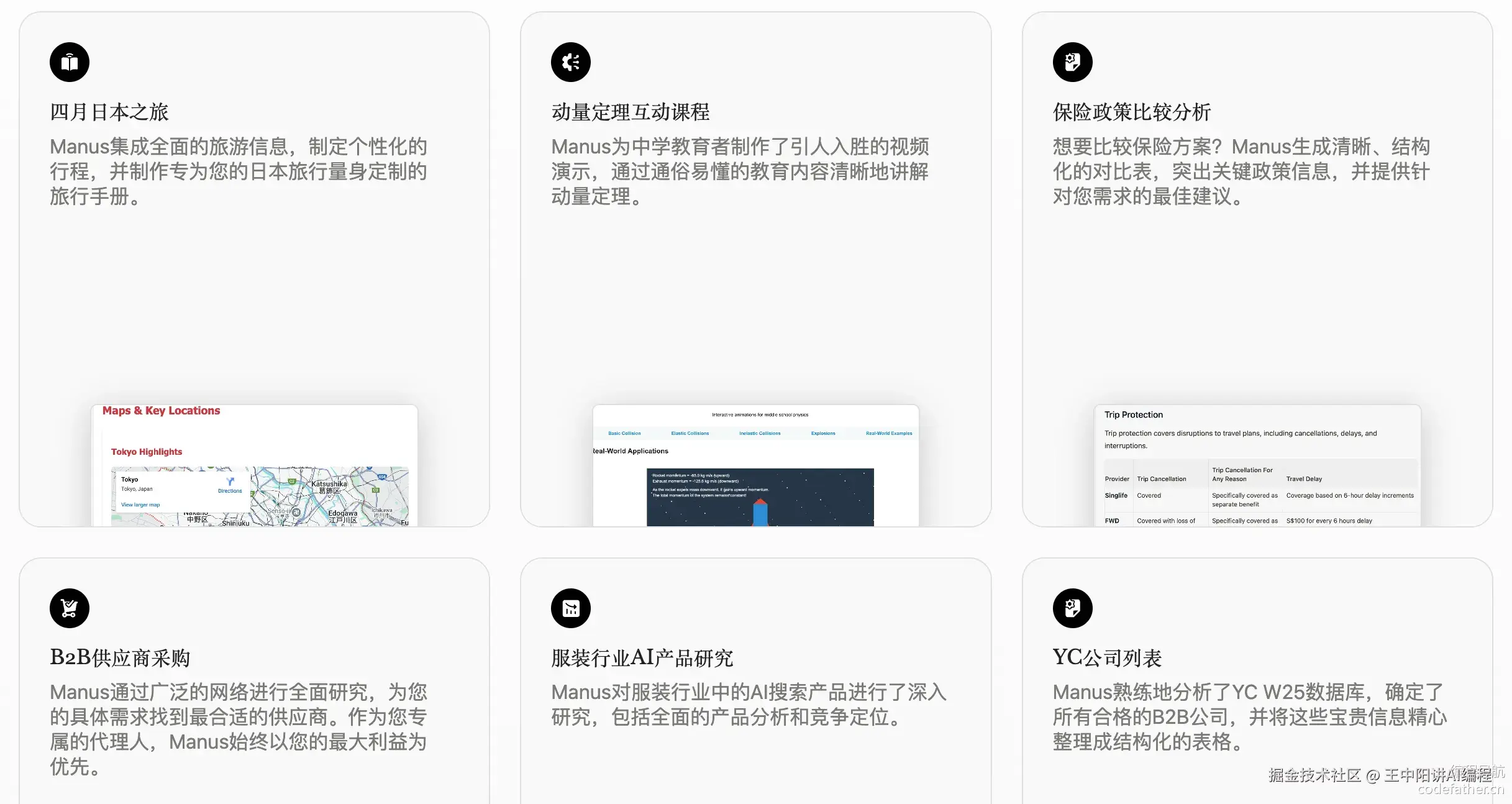
Task: Click the physics icon above 动量定理互动课程
Action: (570, 62)
